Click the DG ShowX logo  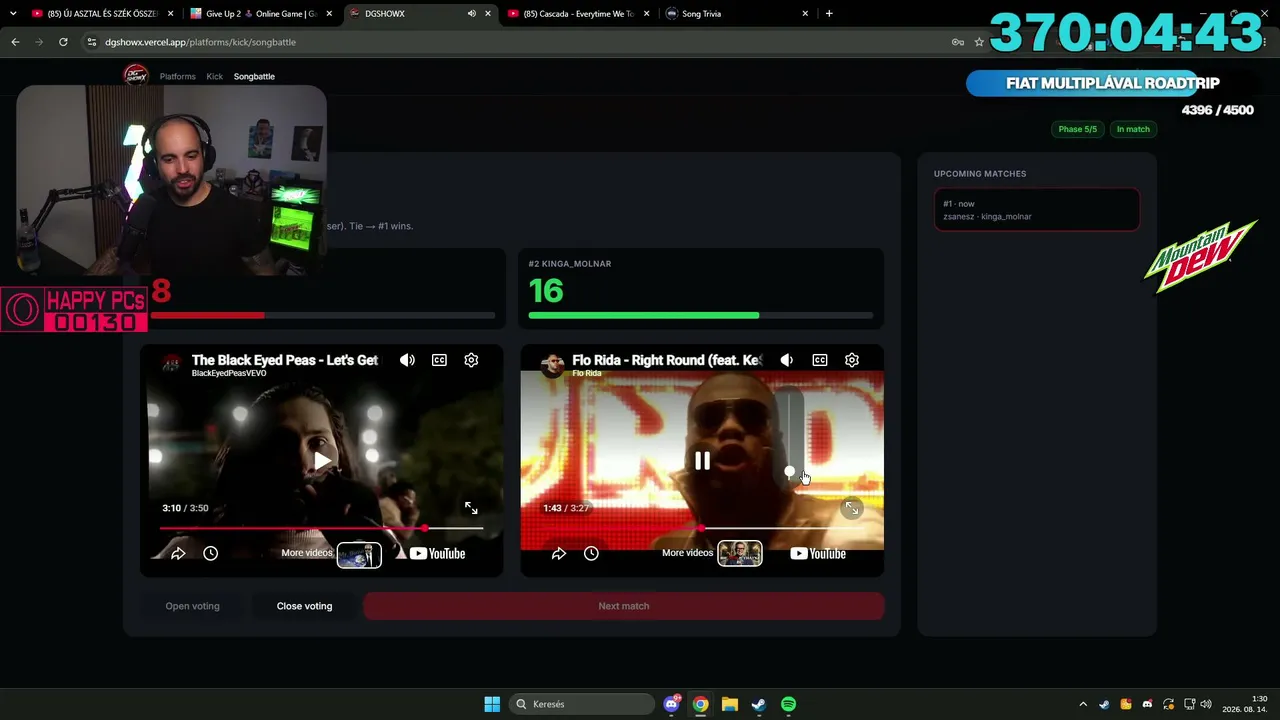(135, 75)
